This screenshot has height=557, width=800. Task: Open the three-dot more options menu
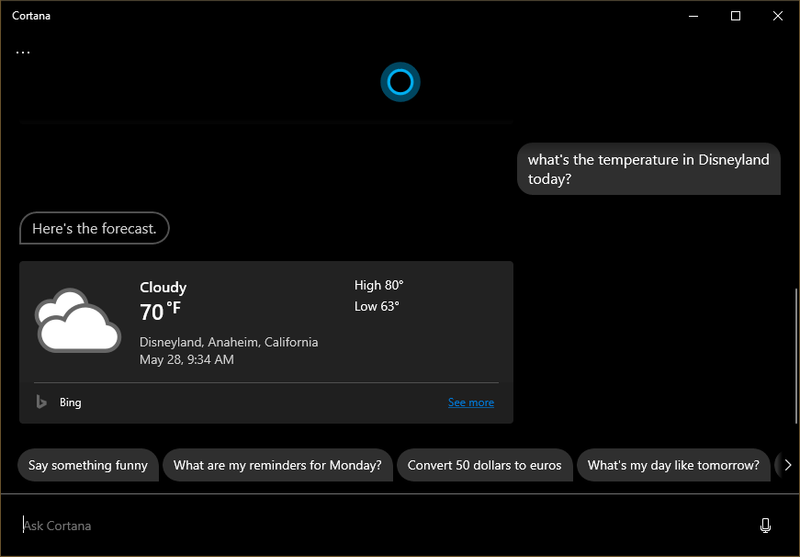tap(23, 53)
